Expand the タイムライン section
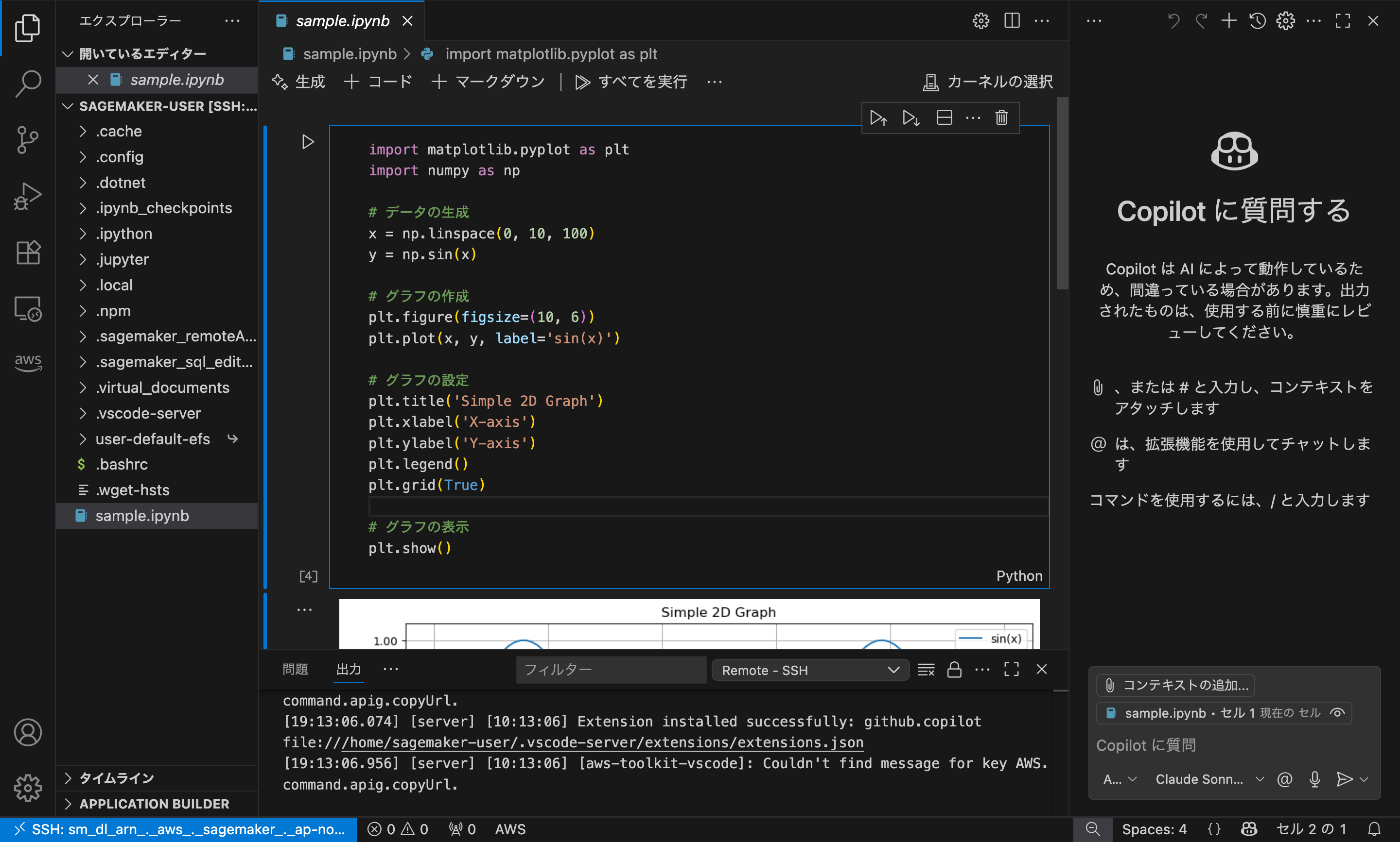 (157, 778)
